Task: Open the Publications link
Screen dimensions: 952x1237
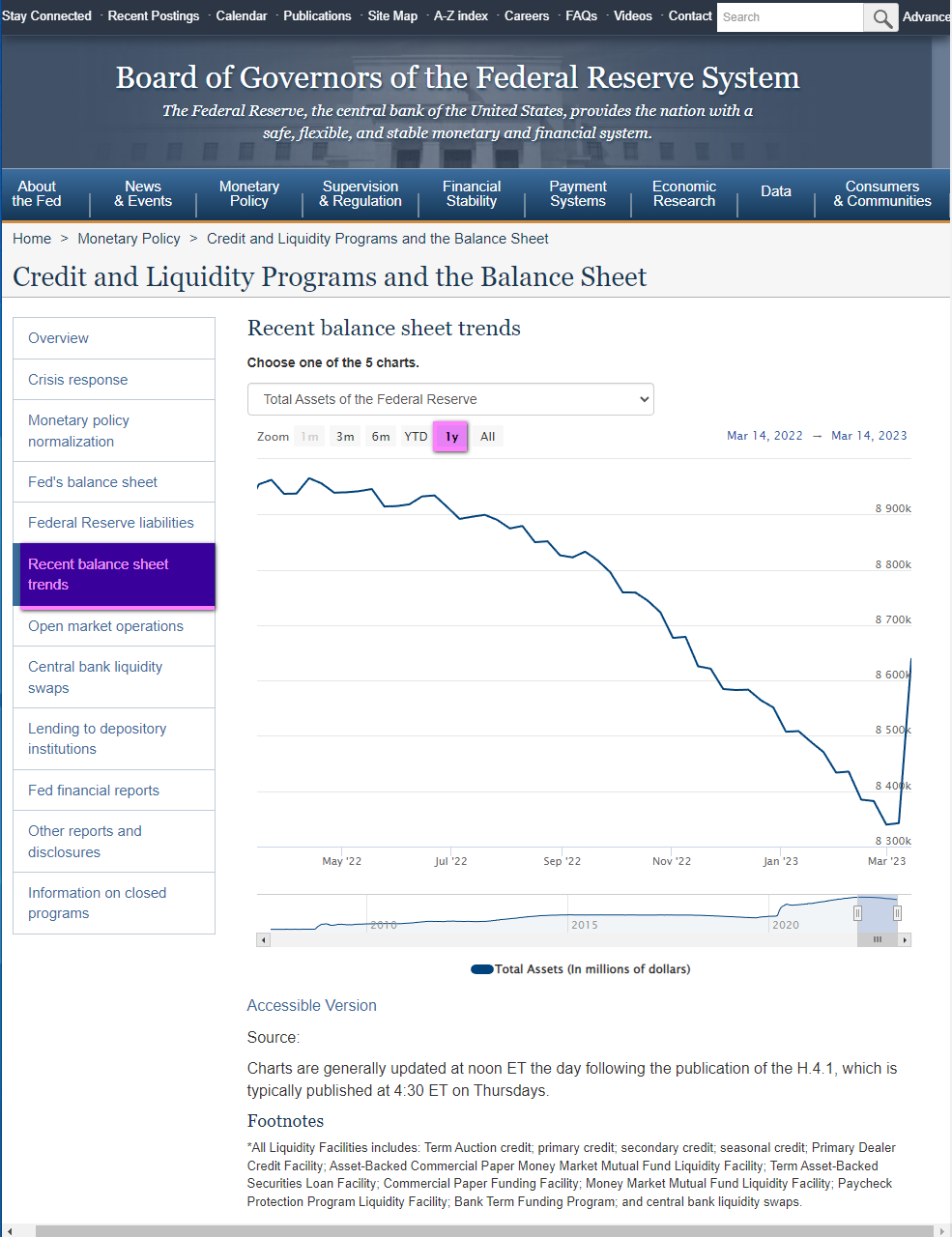Action: pos(317,16)
